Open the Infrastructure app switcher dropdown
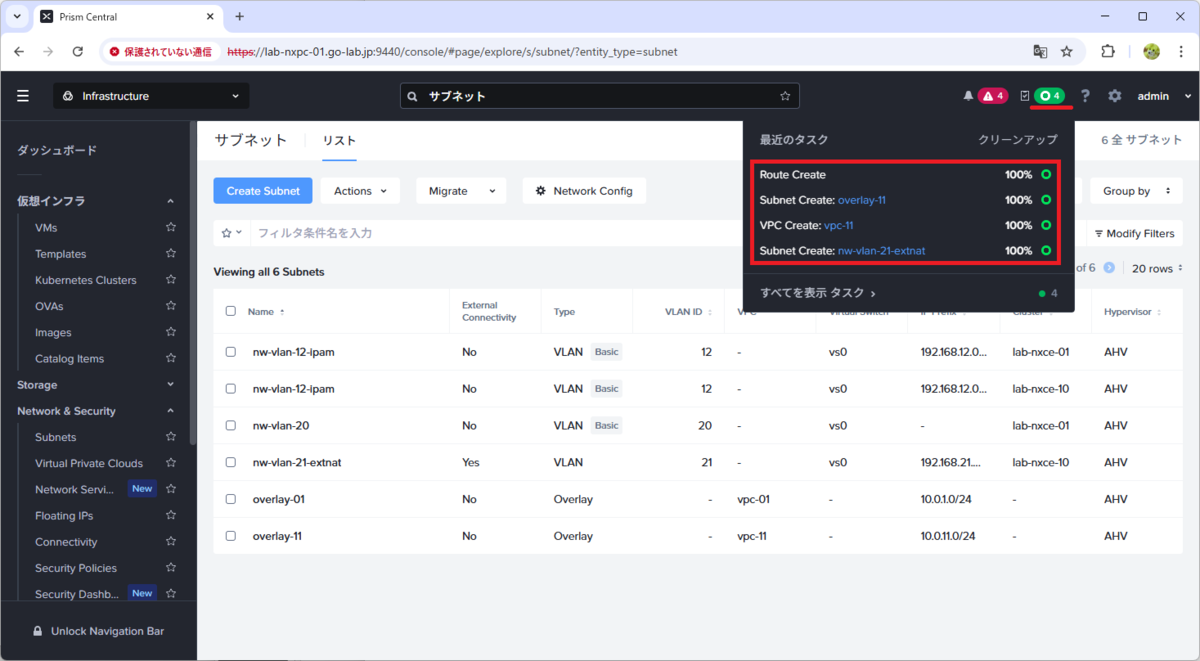Screen dimensions: 1200x661 151,96
